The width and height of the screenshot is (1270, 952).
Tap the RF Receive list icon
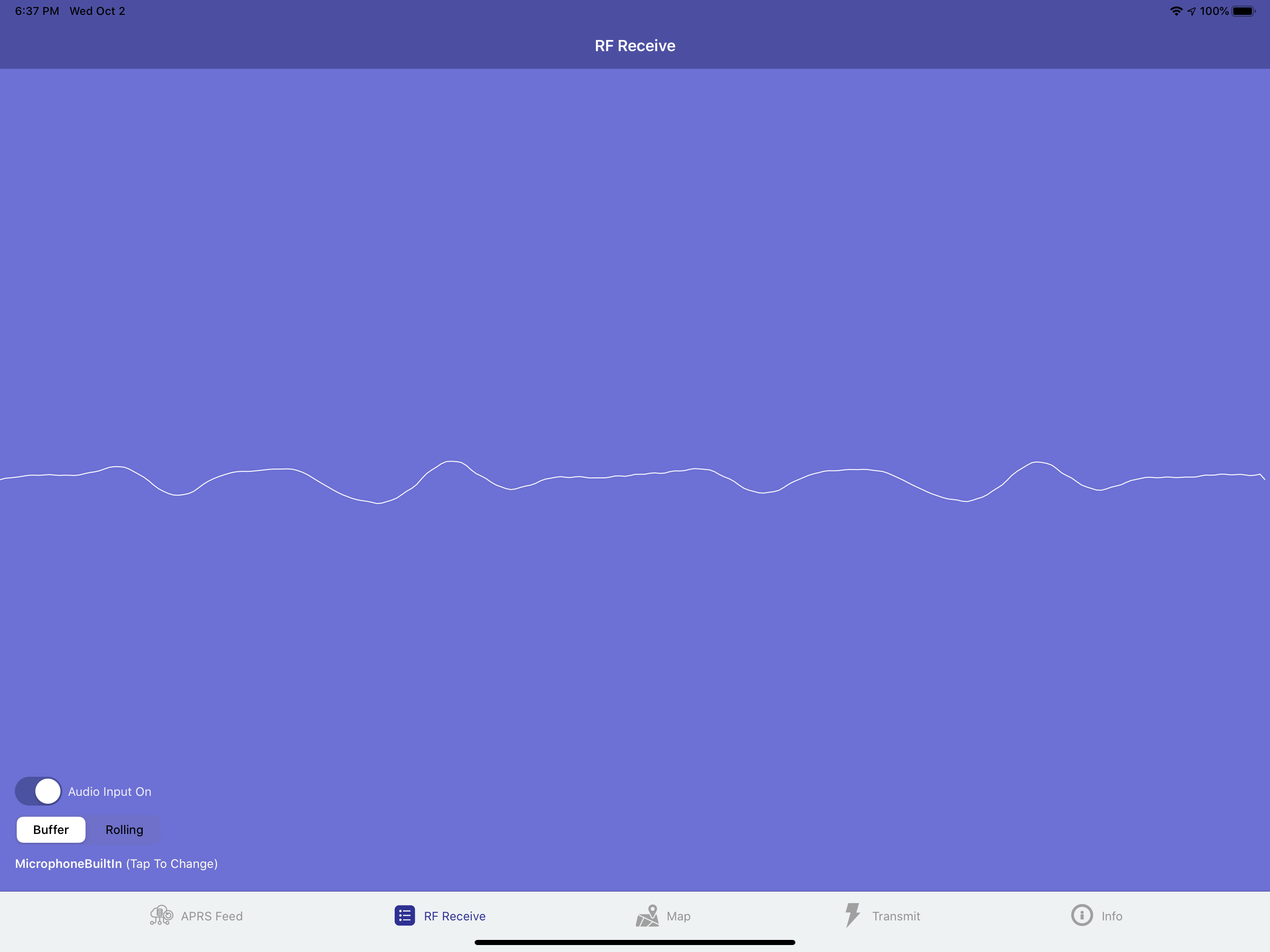(404, 915)
